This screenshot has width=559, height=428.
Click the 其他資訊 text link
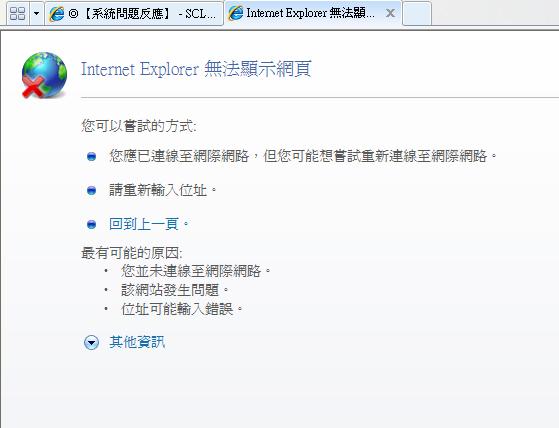137,342
